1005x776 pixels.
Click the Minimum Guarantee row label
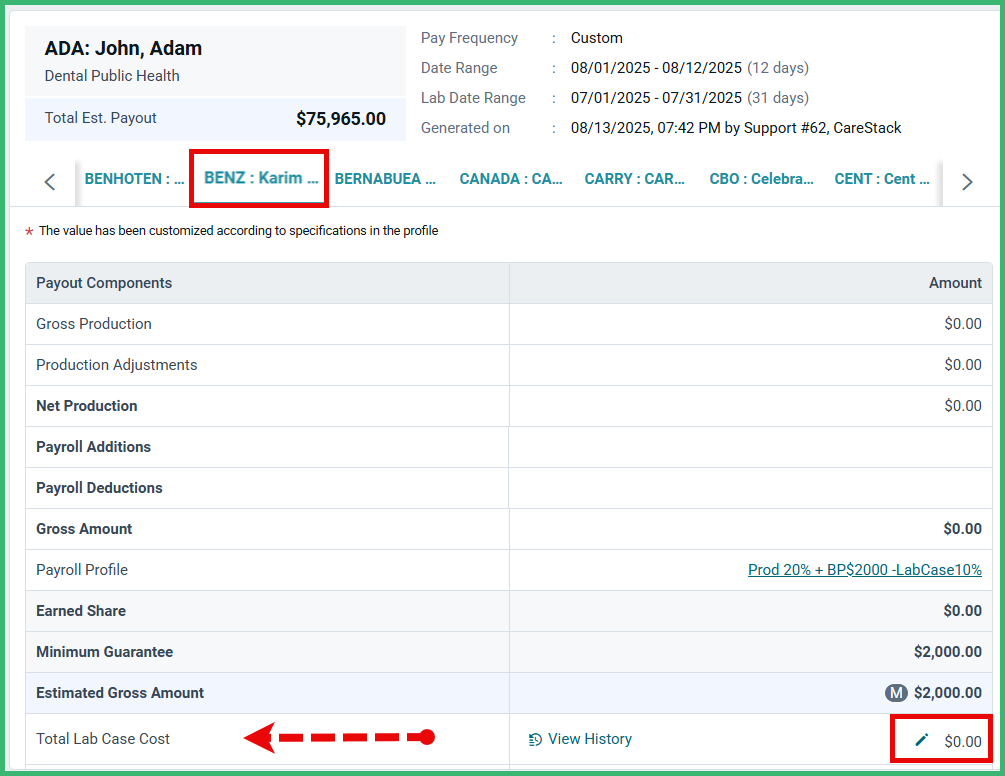(104, 652)
